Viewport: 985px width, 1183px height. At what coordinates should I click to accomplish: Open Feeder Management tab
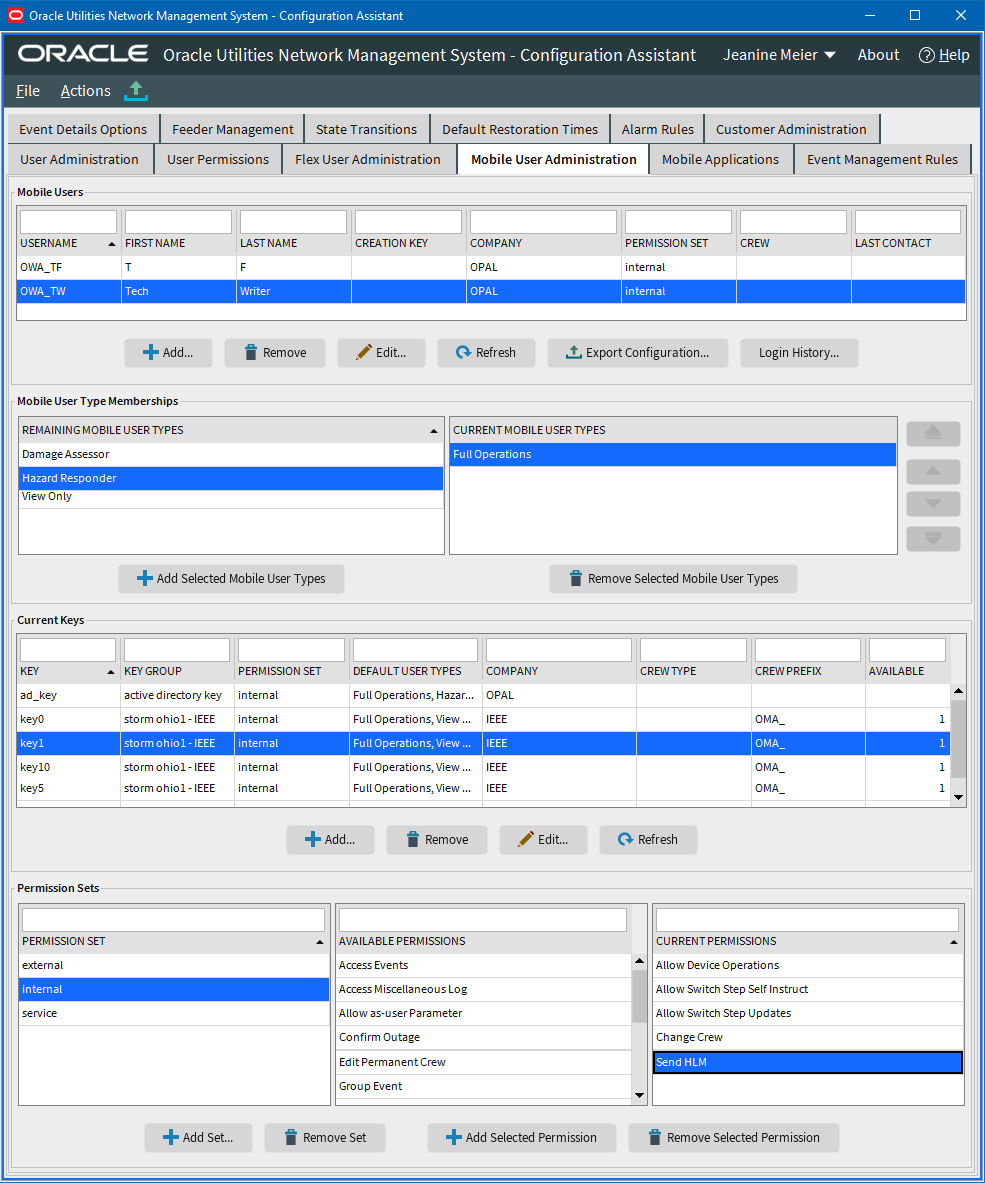pyautogui.click(x=232, y=129)
